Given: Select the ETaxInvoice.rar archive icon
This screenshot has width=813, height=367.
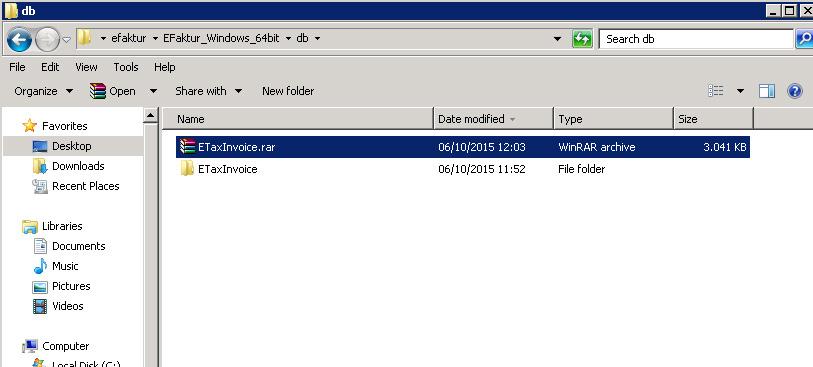Looking at the screenshot, I should [x=187, y=147].
